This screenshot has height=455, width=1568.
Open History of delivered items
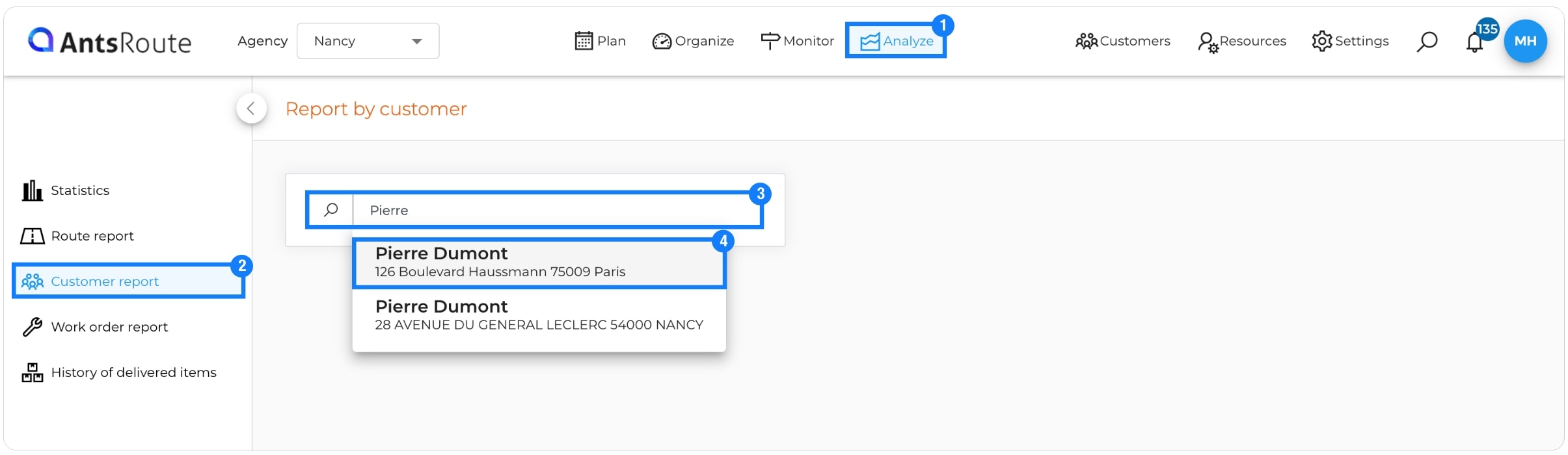[119, 372]
